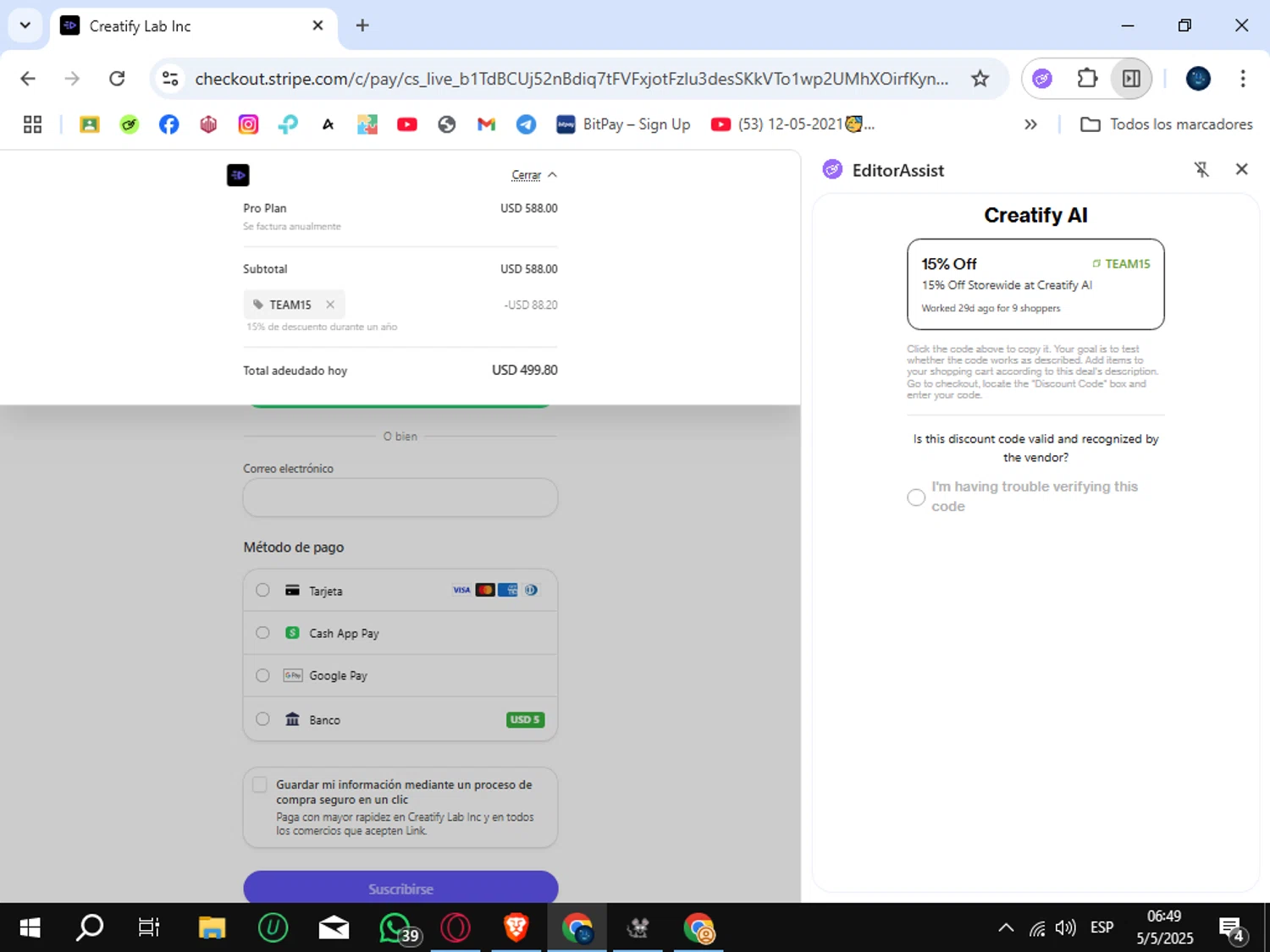Open the BitPay – Sign Up bookmark
Screen dimensions: 1270x952
pyautogui.click(x=623, y=124)
